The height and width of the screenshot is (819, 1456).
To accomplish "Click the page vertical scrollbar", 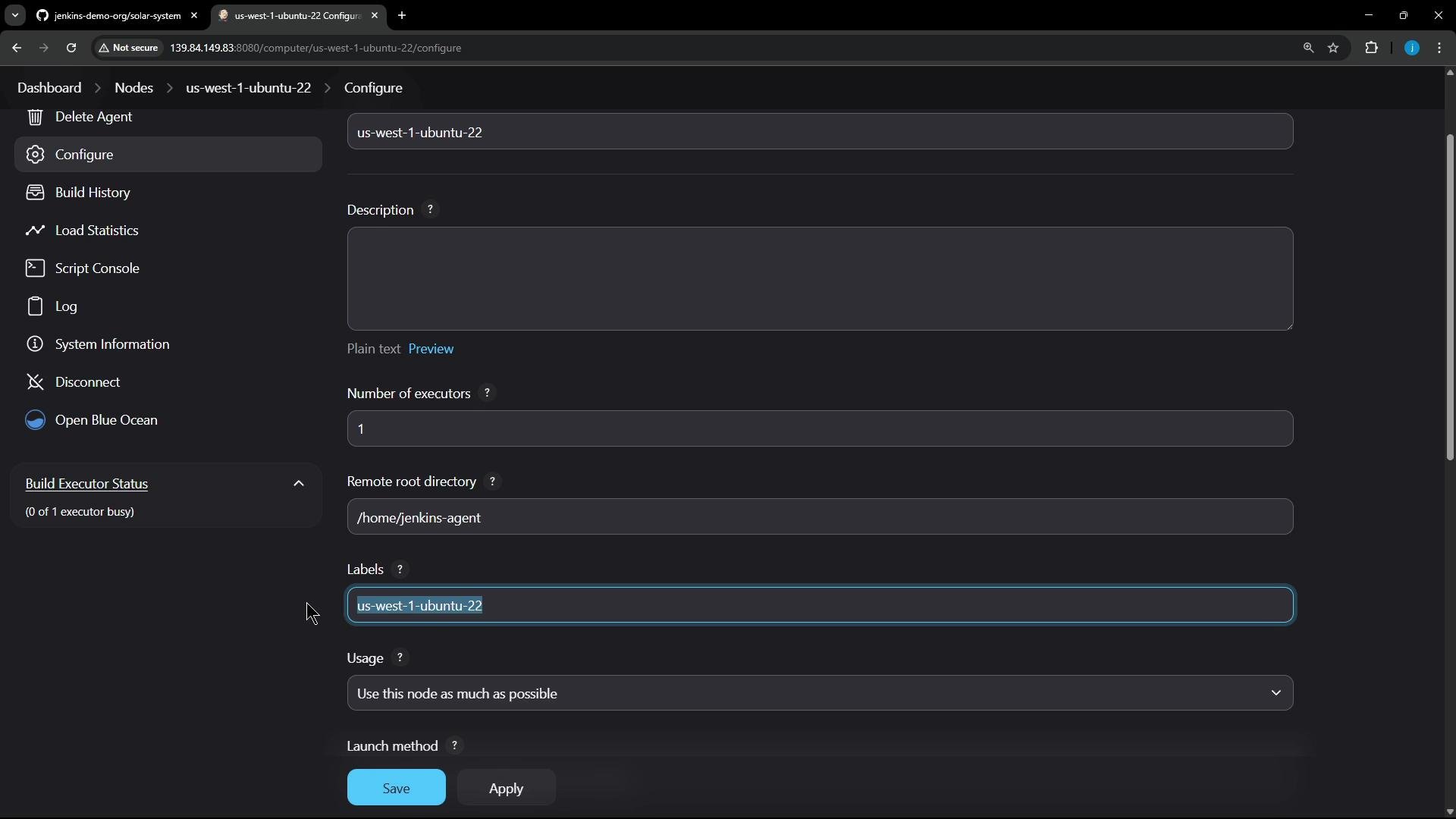I will click(1450, 297).
